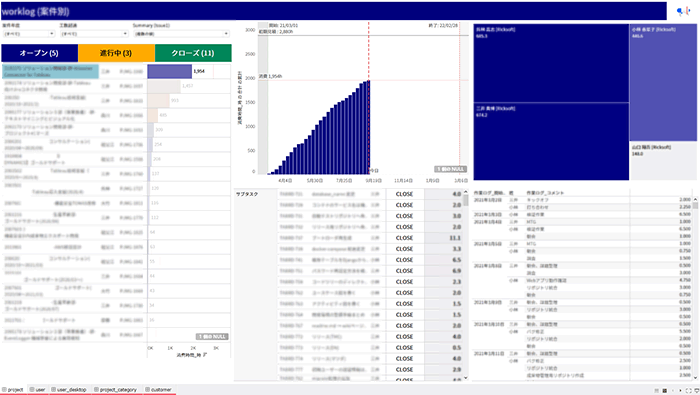
Task: Open presentation mode icon at bottom-right corner
Action: (x=697, y=391)
